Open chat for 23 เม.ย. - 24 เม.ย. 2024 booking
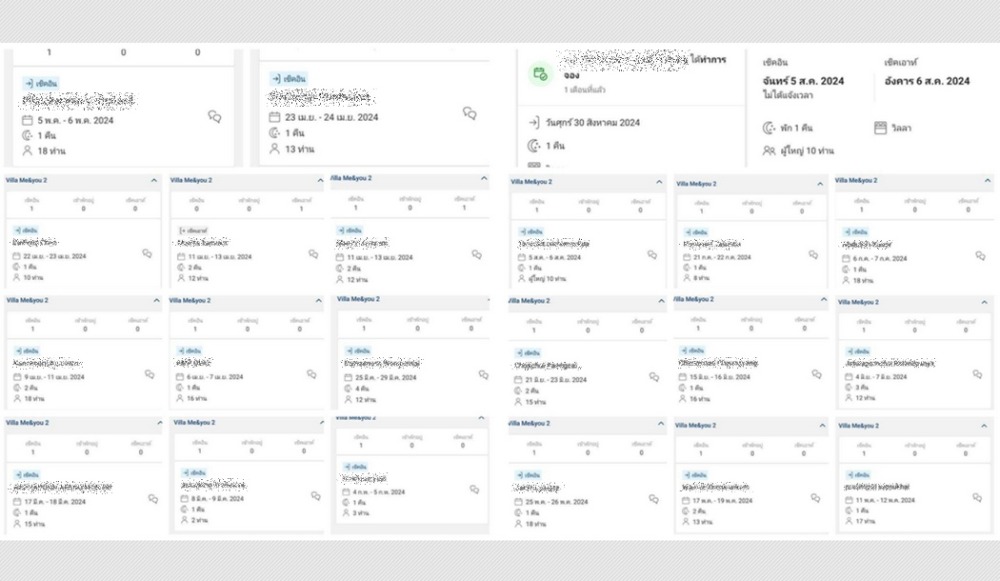Screen dimensions: 1000x581 click(x=470, y=114)
